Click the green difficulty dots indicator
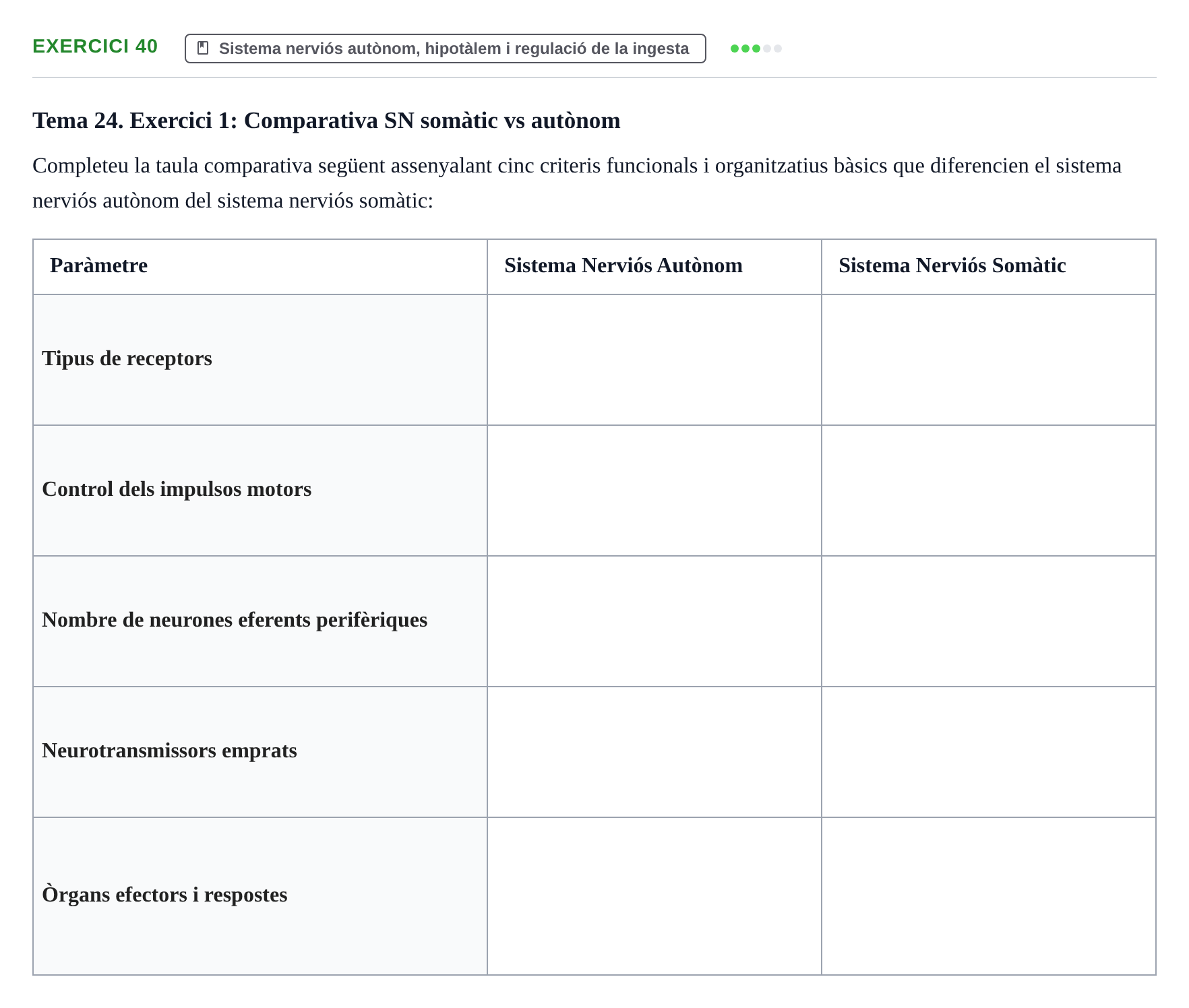Viewport: 1189px width, 1008px height. coord(756,49)
